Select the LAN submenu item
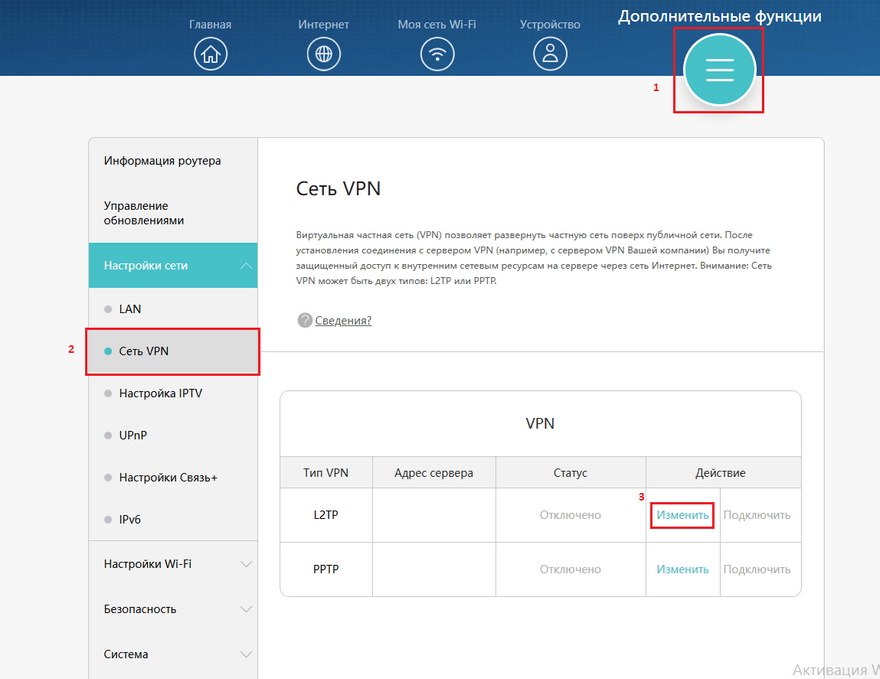This screenshot has height=679, width=880. 130,309
